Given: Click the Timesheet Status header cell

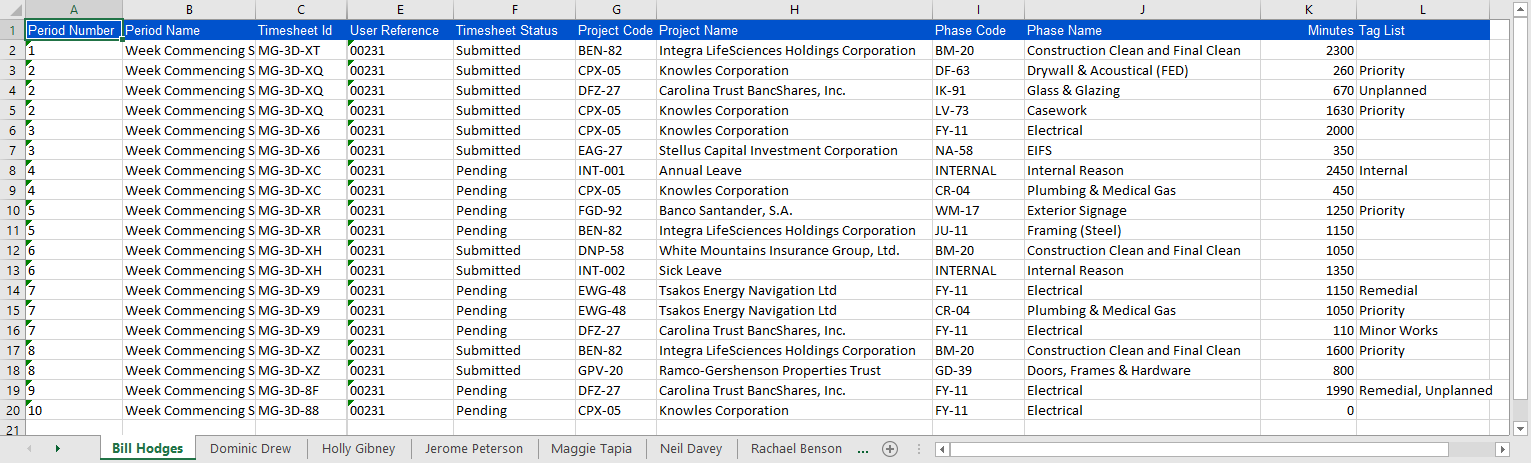Looking at the screenshot, I should 514,30.
